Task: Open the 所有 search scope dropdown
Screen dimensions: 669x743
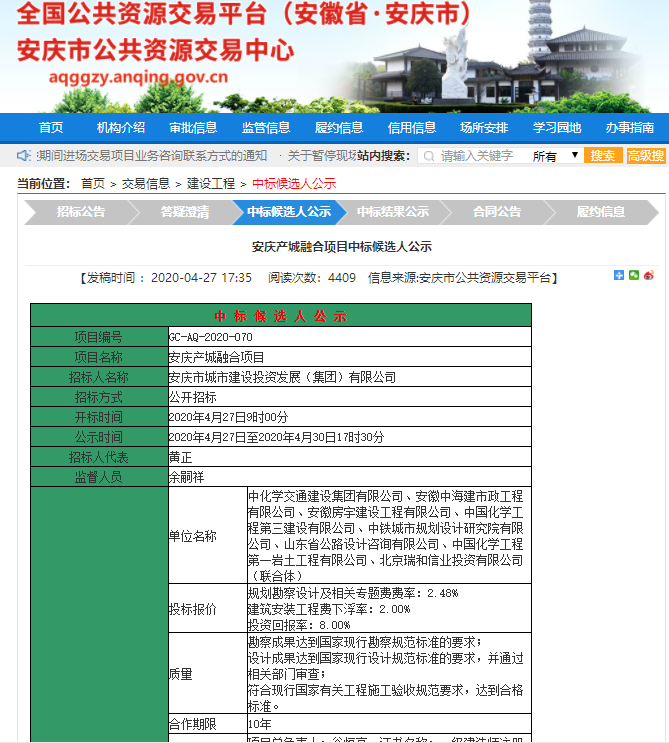Action: coord(555,156)
